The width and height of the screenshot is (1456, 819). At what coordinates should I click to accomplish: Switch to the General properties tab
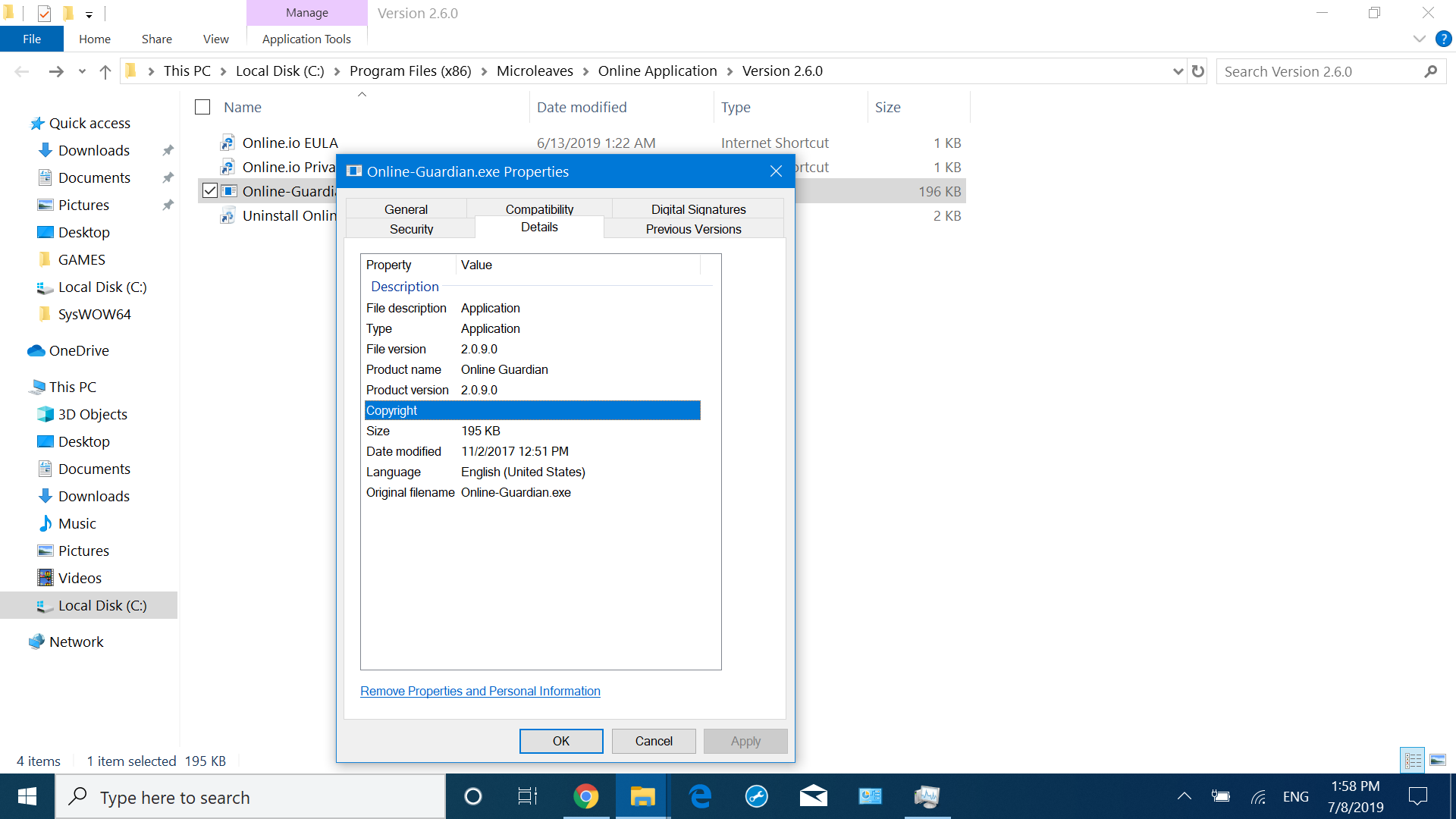(406, 209)
